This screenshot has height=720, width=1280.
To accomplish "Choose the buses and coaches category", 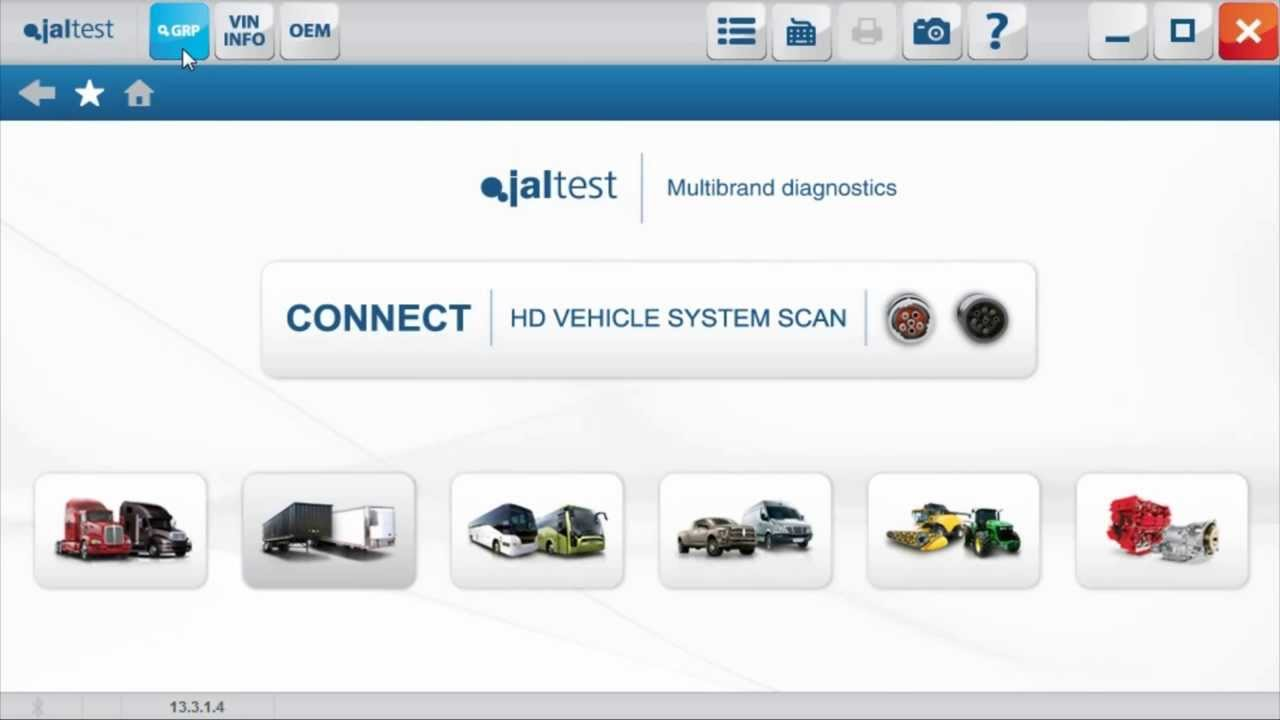I will tap(537, 529).
